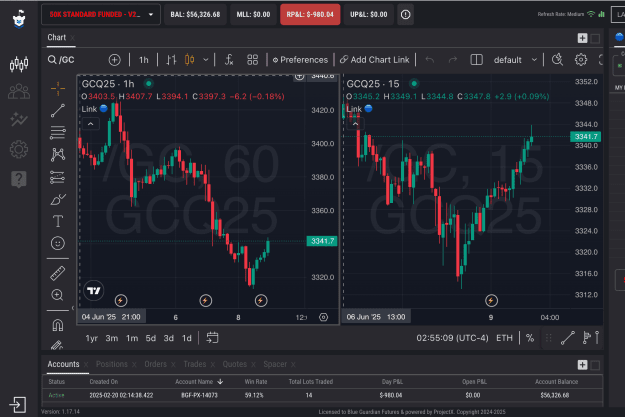Viewport: 625px width, 417px height.
Task: Sort by Account Name column header
Action: (199, 382)
